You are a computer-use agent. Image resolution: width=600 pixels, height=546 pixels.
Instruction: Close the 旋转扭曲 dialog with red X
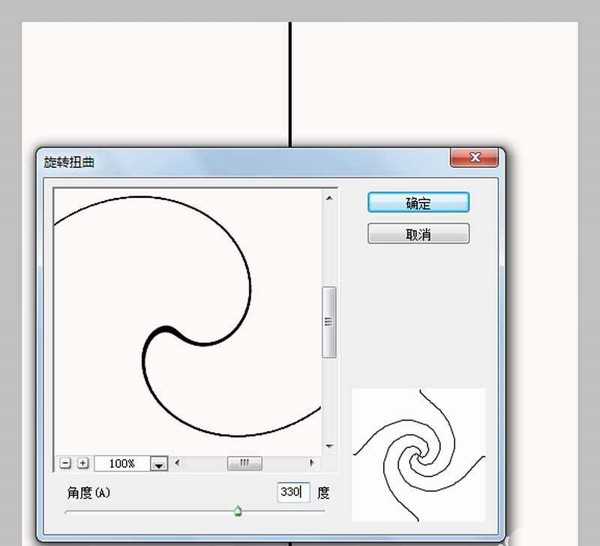click(474, 158)
